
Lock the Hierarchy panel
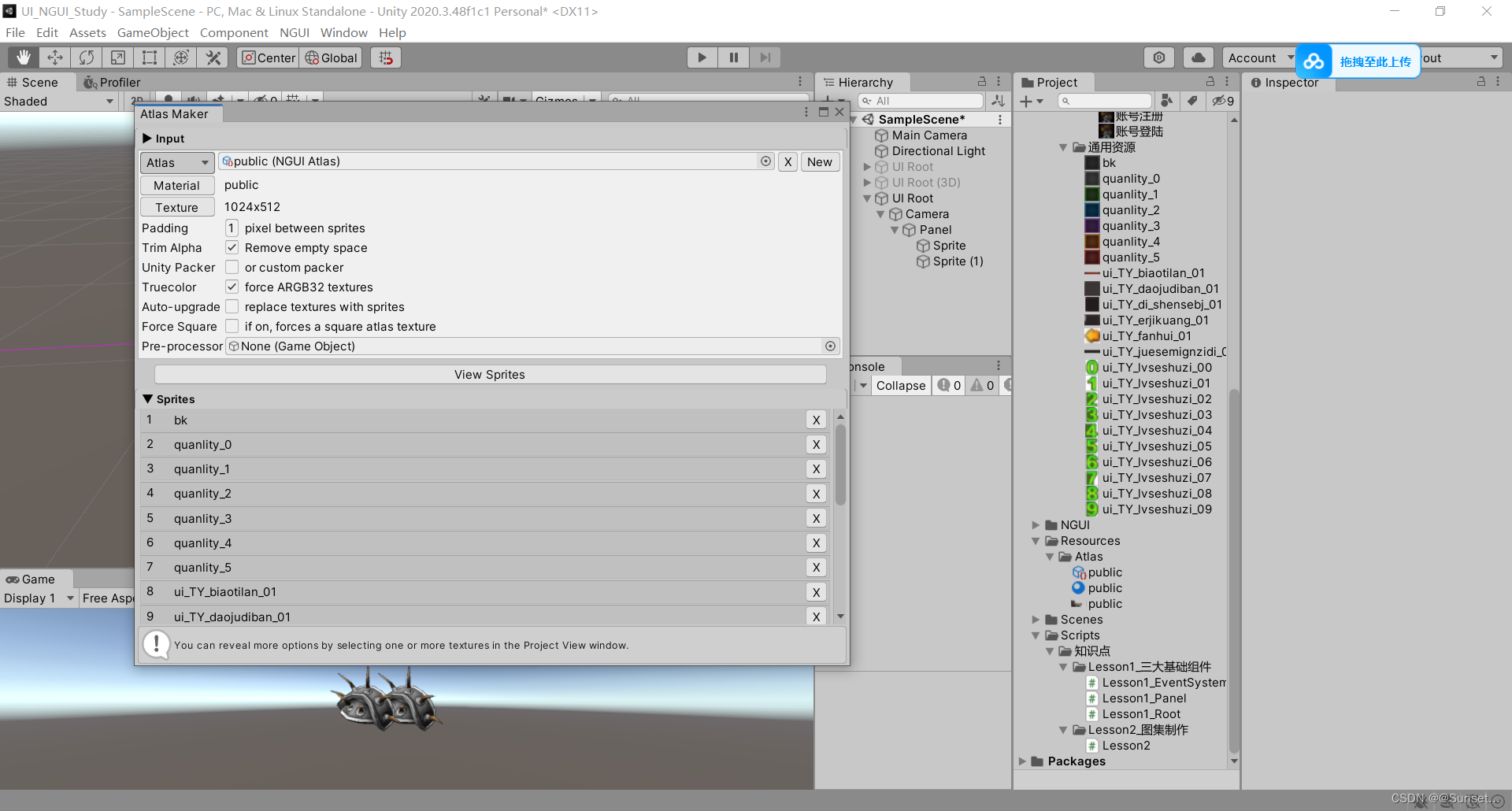[x=982, y=82]
